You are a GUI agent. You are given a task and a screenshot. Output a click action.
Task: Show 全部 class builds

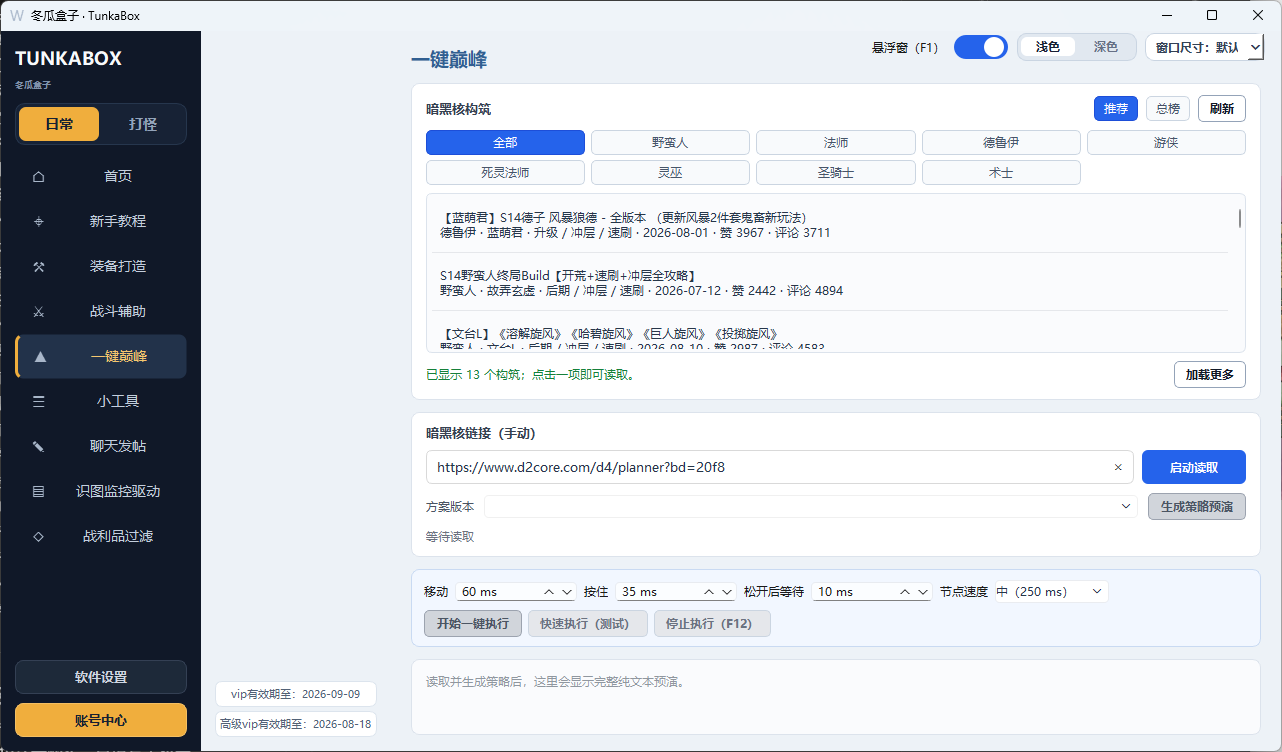pos(505,143)
